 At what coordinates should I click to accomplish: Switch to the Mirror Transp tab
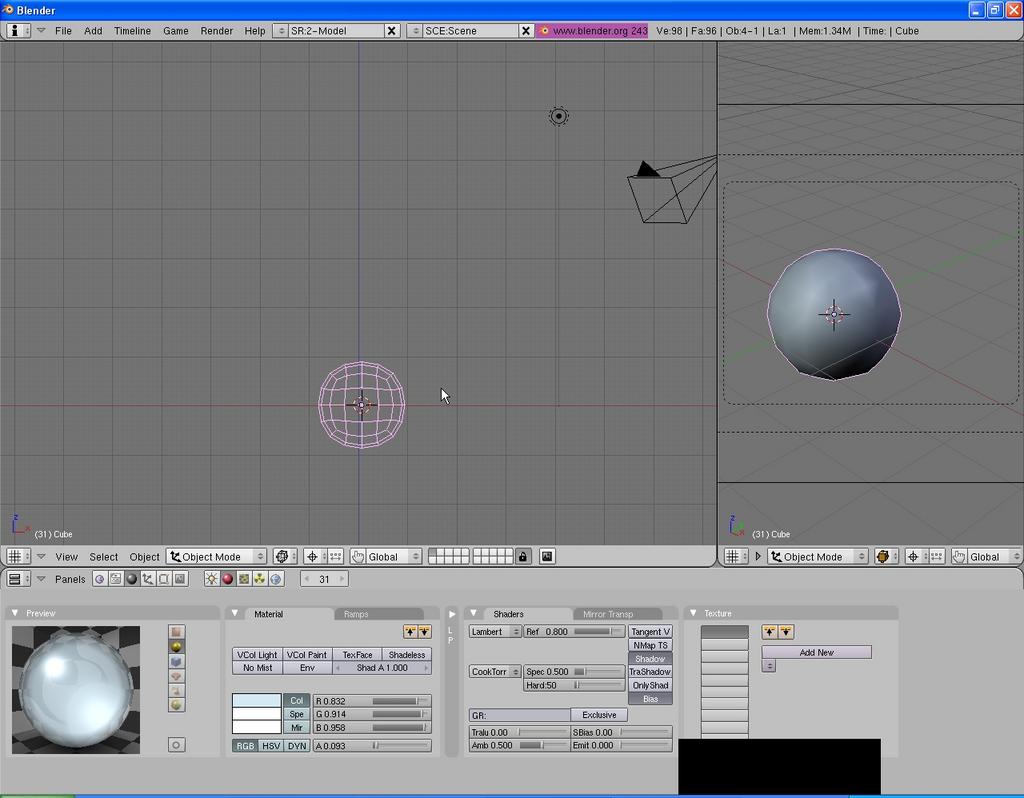[608, 614]
